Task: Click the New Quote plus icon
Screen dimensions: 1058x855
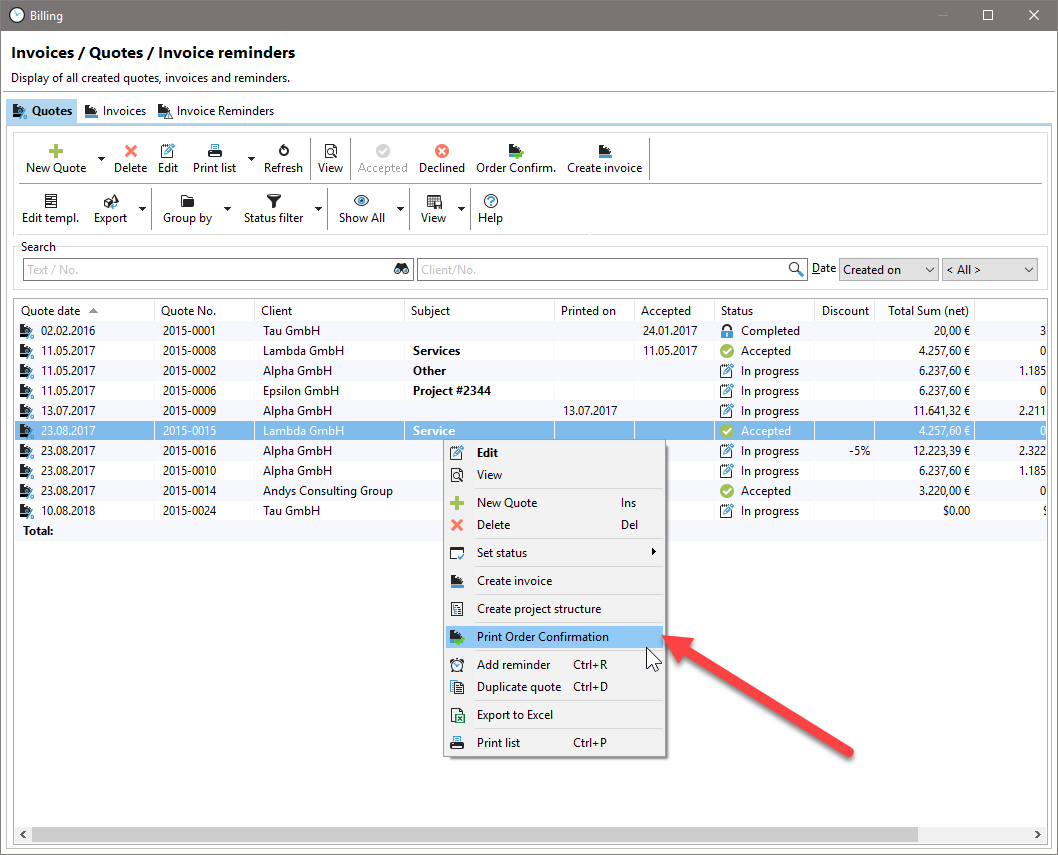Action: pyautogui.click(x=56, y=150)
